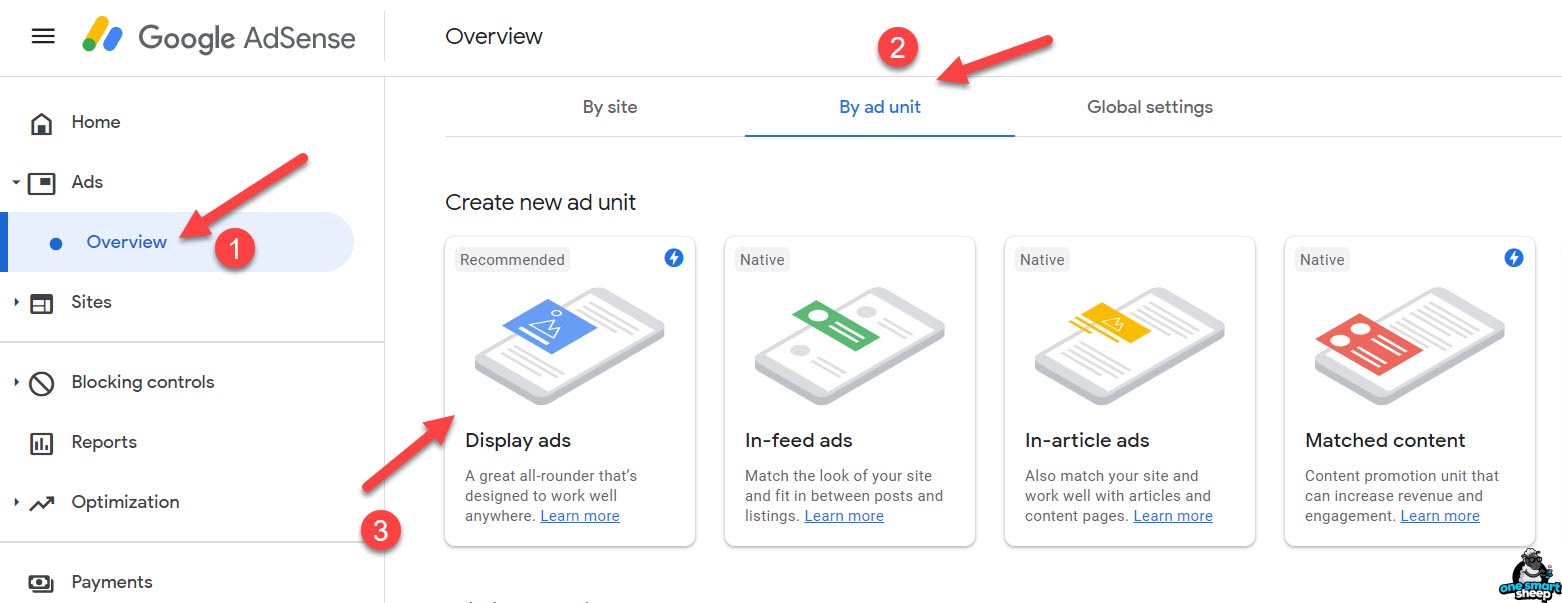This screenshot has height=603, width=1562.
Task: Open Payments in the sidebar
Action: [x=112, y=582]
